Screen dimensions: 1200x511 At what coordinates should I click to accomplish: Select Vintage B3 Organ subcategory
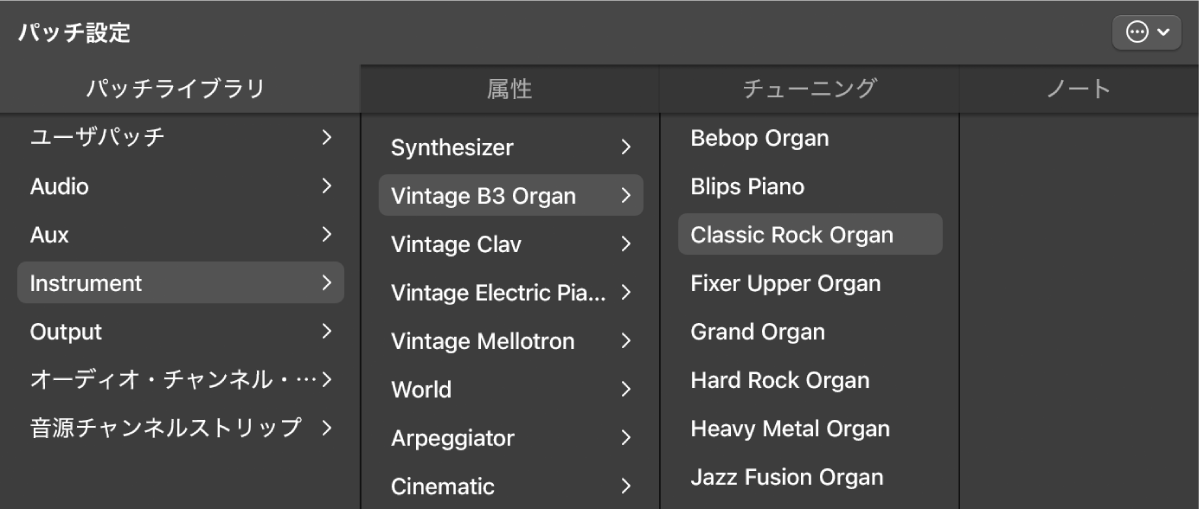483,196
